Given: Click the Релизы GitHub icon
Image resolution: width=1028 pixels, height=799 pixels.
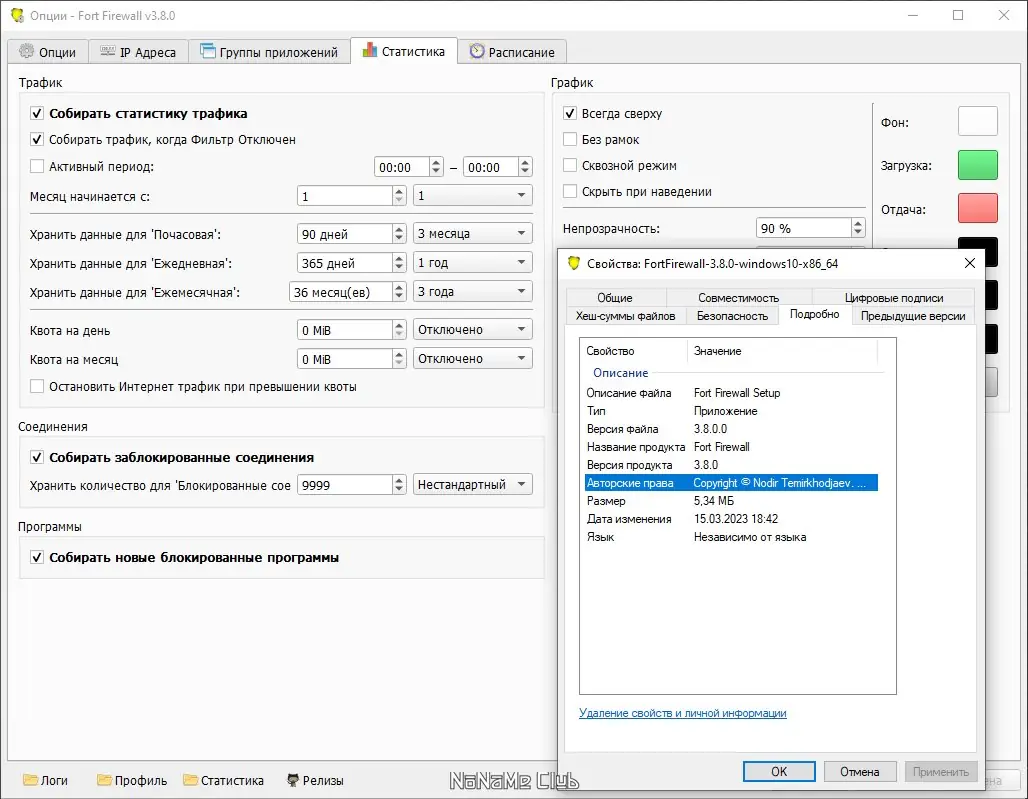Looking at the screenshot, I should coord(293,780).
